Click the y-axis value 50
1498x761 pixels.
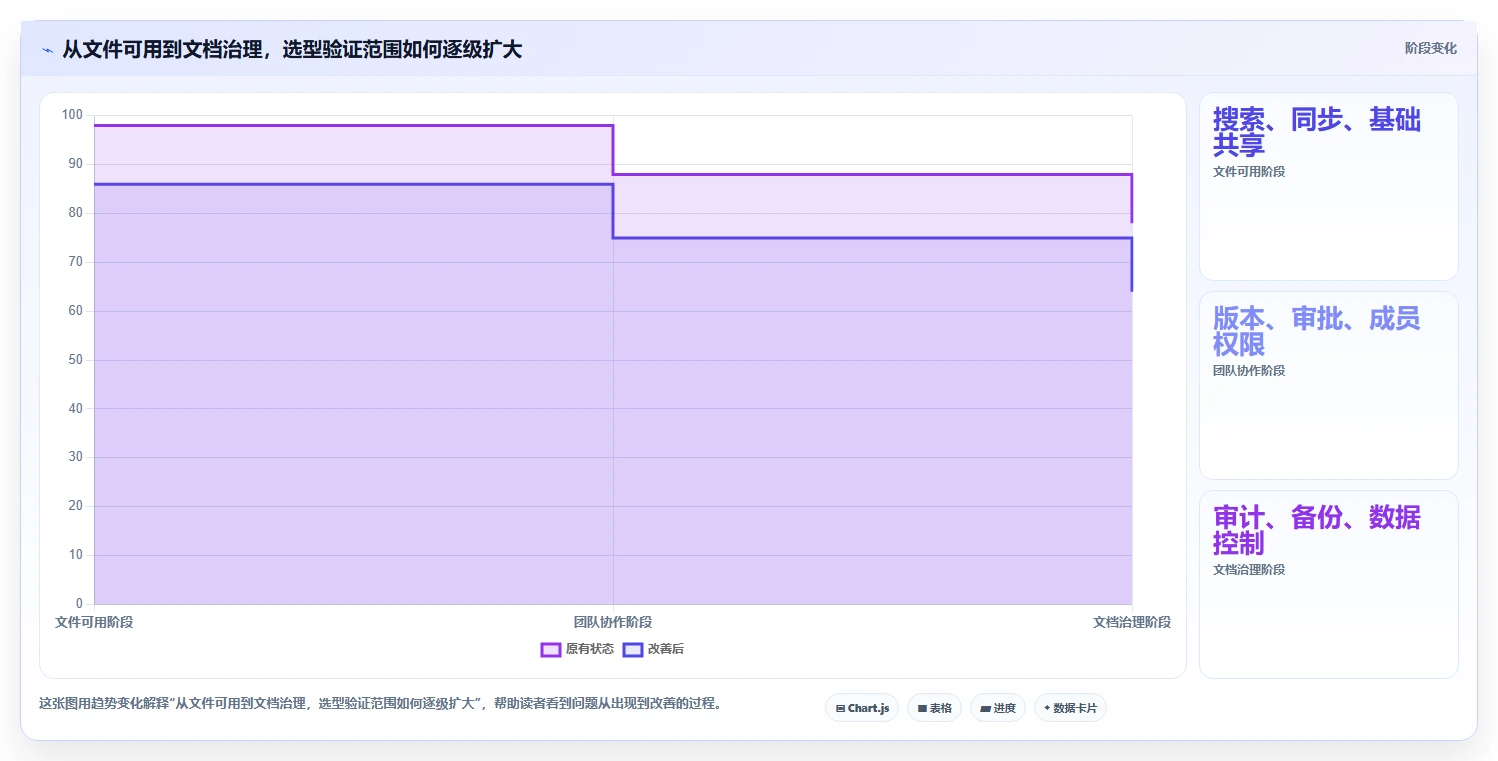point(76,360)
